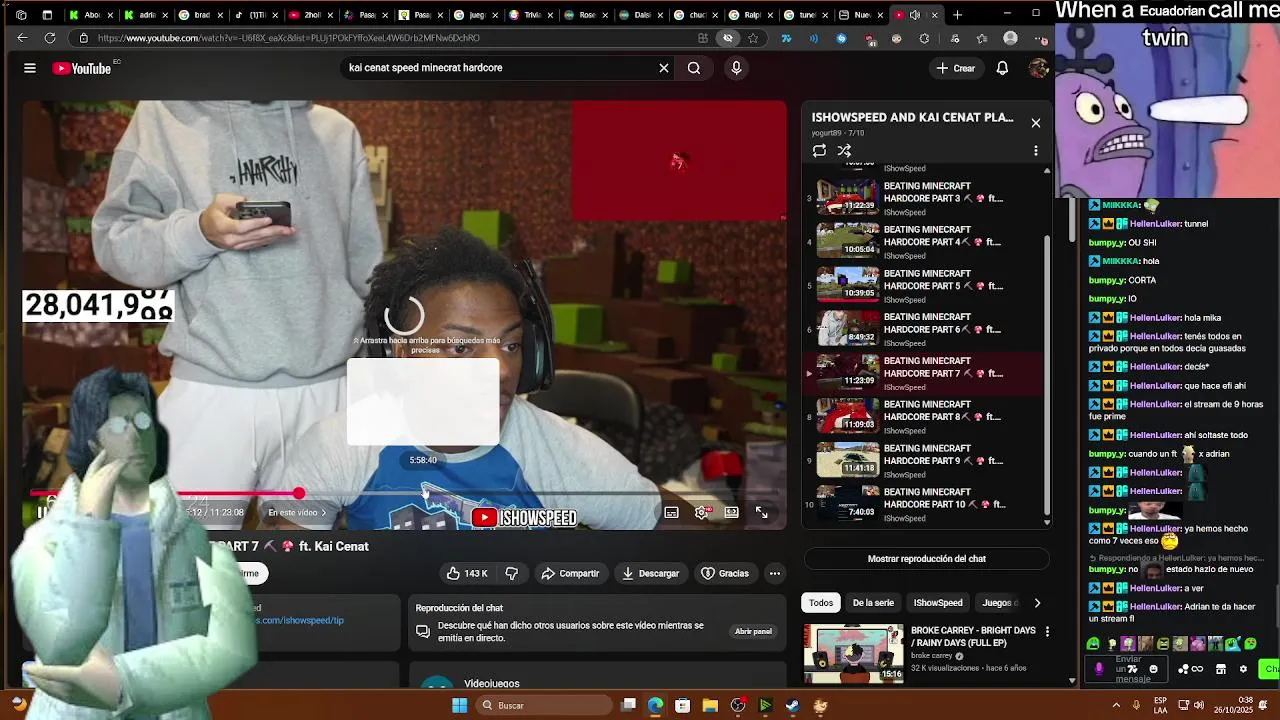Open chat settings gear icon
1280x720 pixels.
1243,669
